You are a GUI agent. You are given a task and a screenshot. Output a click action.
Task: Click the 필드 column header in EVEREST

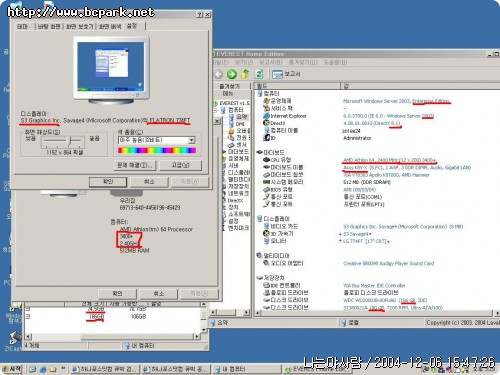pyautogui.click(x=297, y=86)
